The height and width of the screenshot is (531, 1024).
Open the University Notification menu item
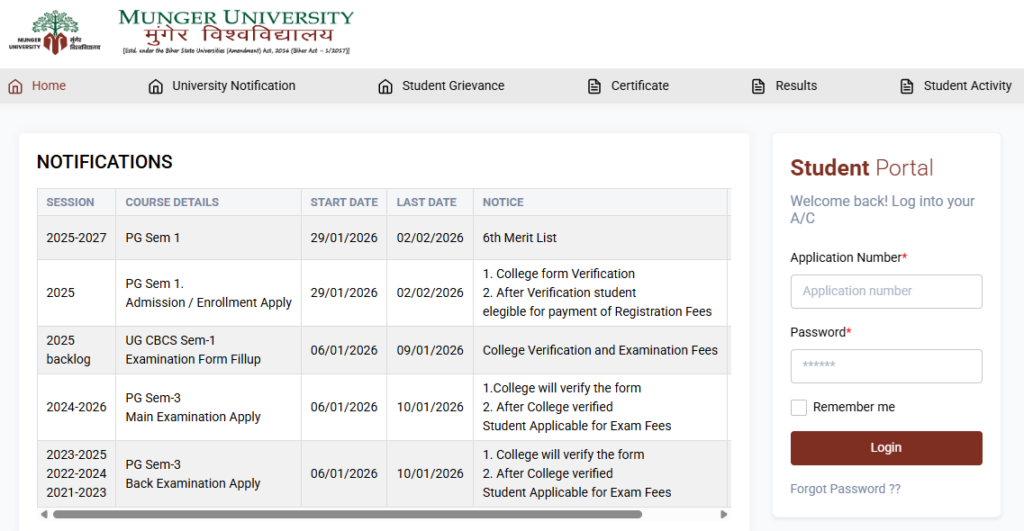[x=234, y=86]
